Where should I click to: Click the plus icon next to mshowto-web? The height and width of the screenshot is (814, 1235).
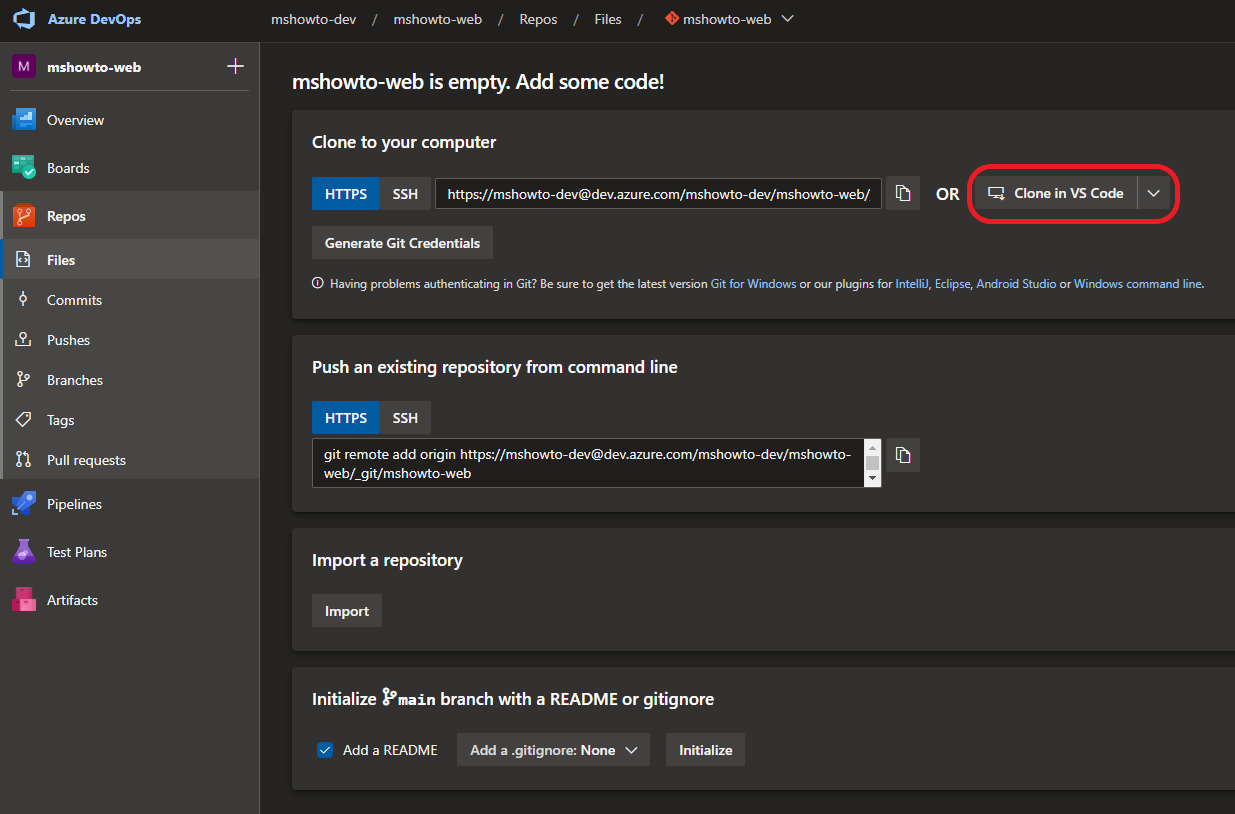(x=236, y=67)
